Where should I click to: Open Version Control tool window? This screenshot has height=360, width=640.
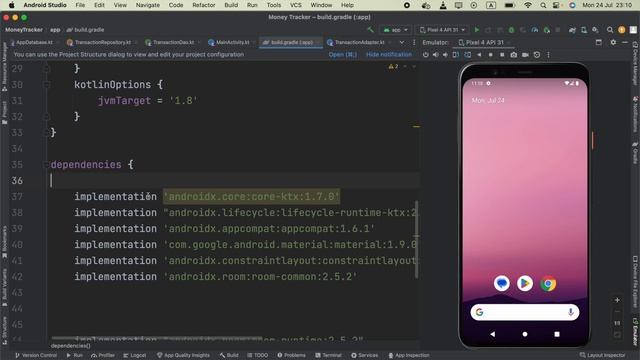point(36,355)
